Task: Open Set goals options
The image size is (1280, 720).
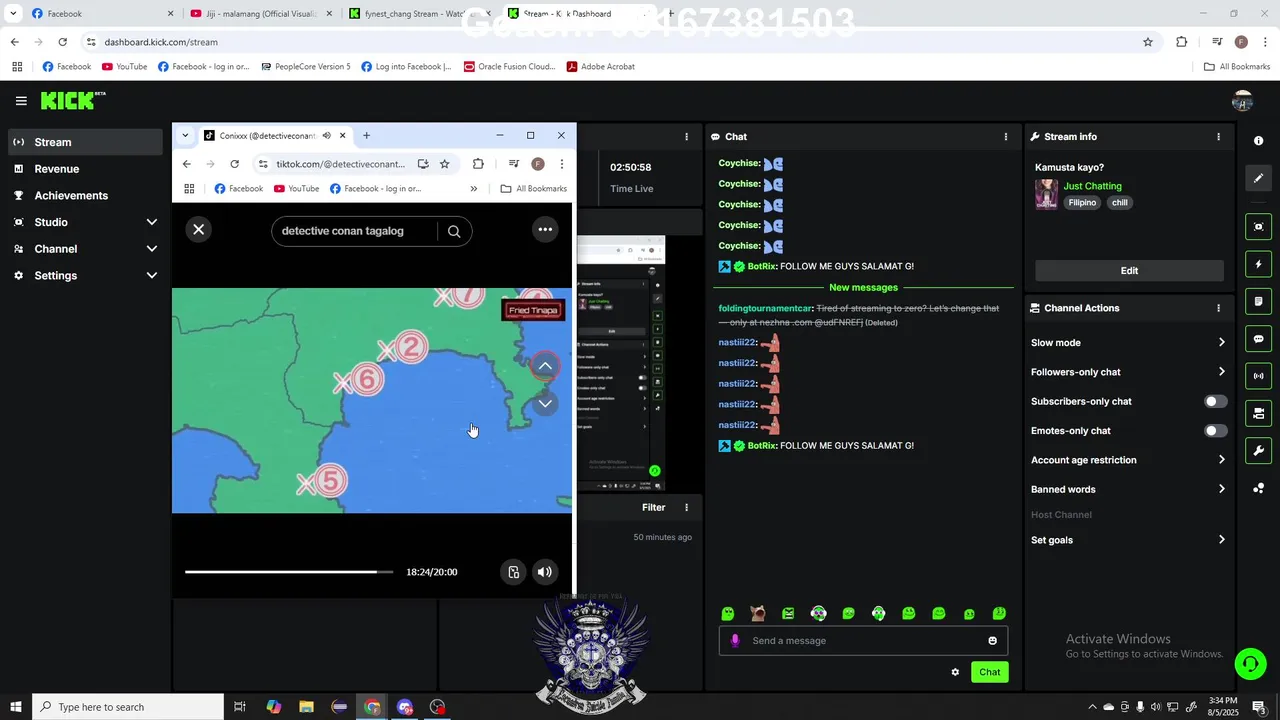Action: pyautogui.click(x=1128, y=540)
